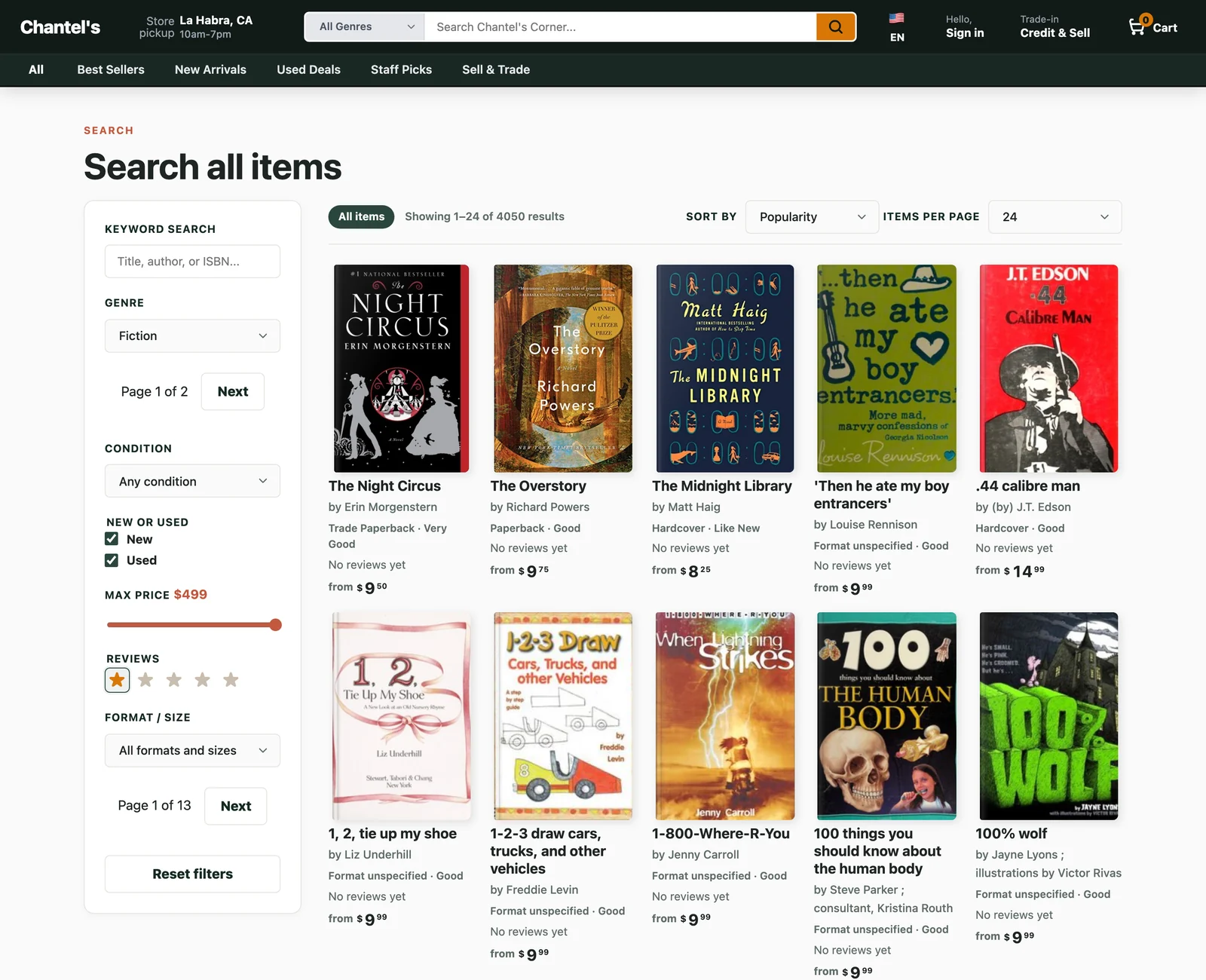Open Trade-in Credit & Sell link
Image resolution: width=1206 pixels, height=980 pixels.
coord(1054,27)
